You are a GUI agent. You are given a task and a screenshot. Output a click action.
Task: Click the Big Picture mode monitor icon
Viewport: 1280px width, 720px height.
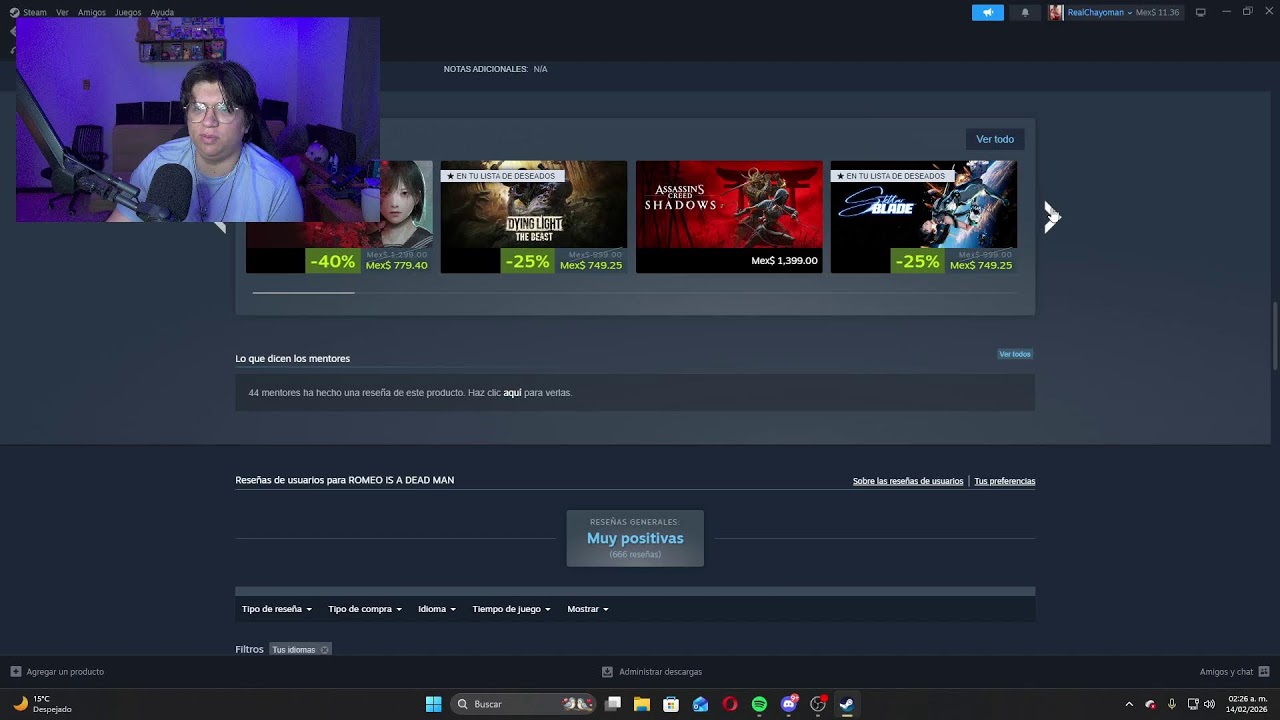pyautogui.click(x=1200, y=12)
